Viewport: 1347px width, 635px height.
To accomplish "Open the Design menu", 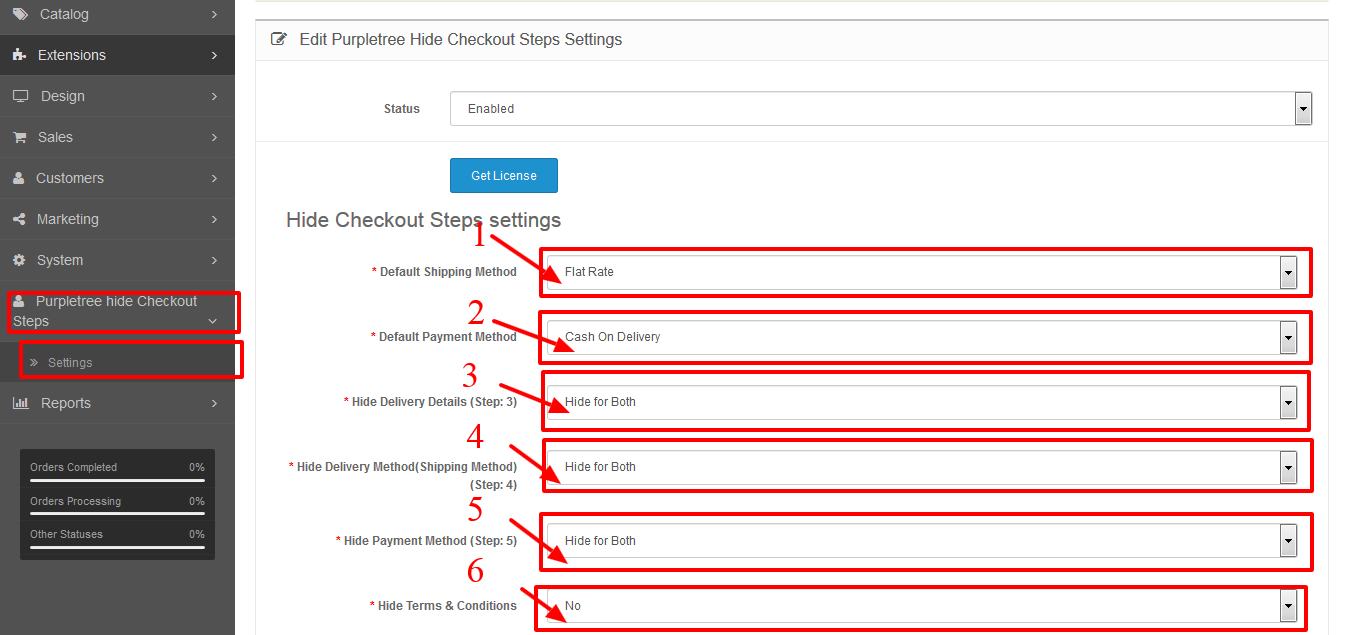I will [117, 96].
